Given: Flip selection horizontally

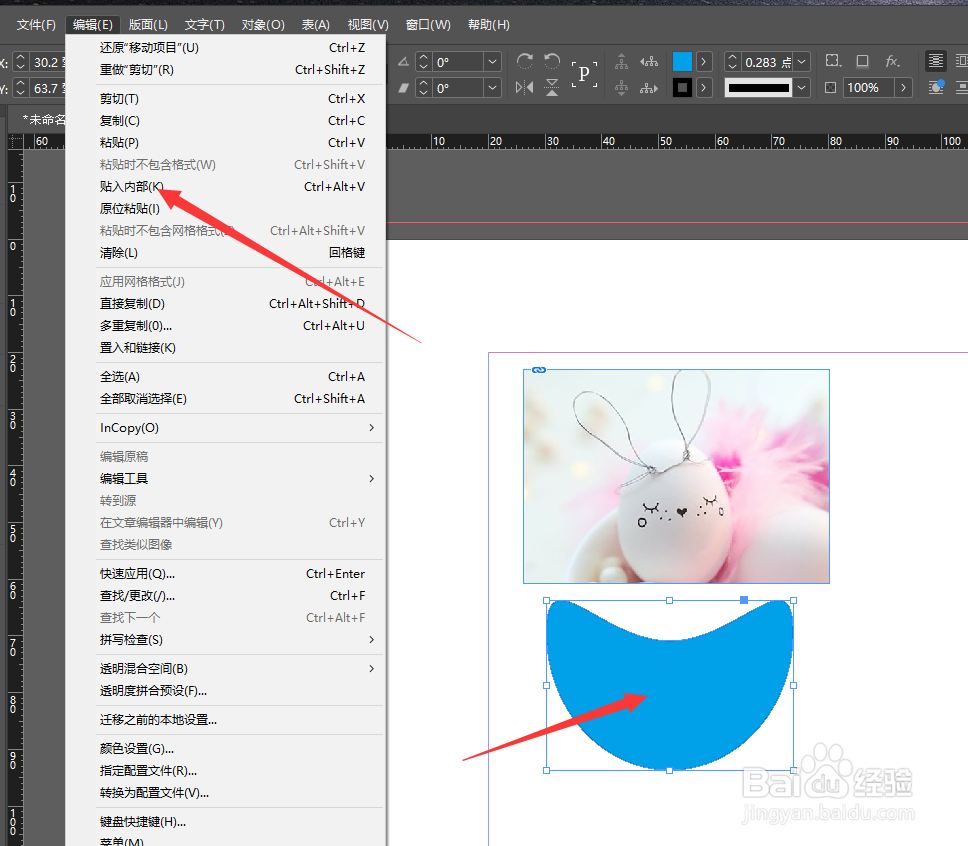Looking at the screenshot, I should 525,88.
